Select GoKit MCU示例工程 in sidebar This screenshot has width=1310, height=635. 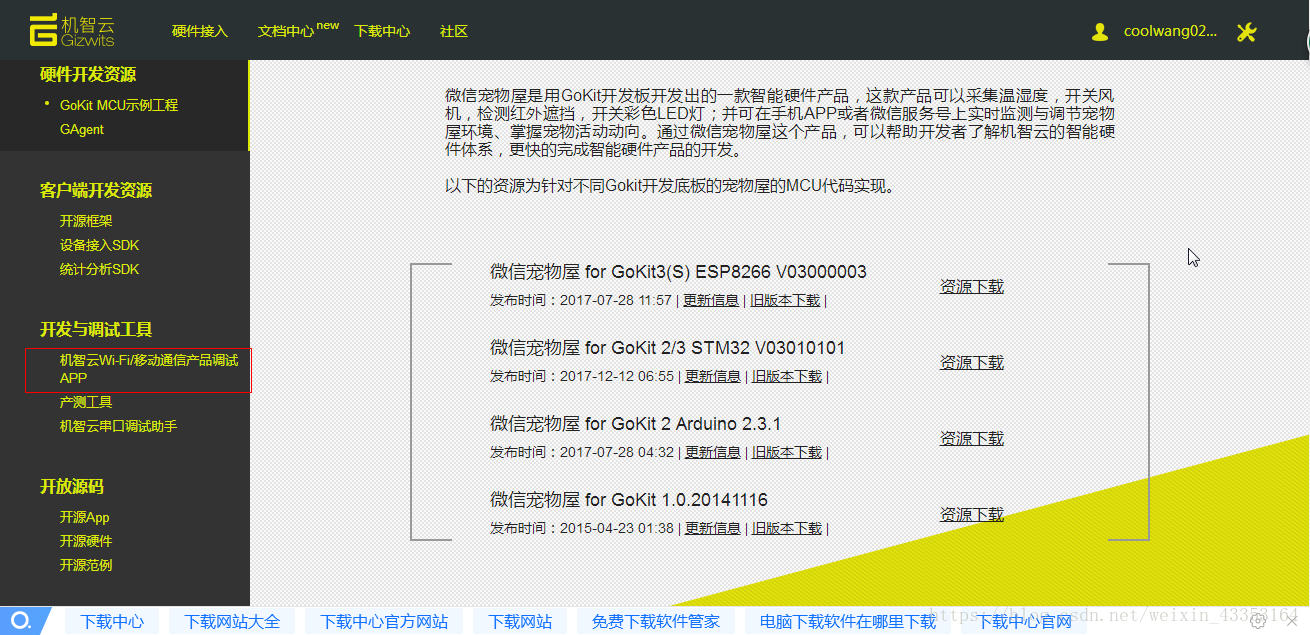(119, 105)
